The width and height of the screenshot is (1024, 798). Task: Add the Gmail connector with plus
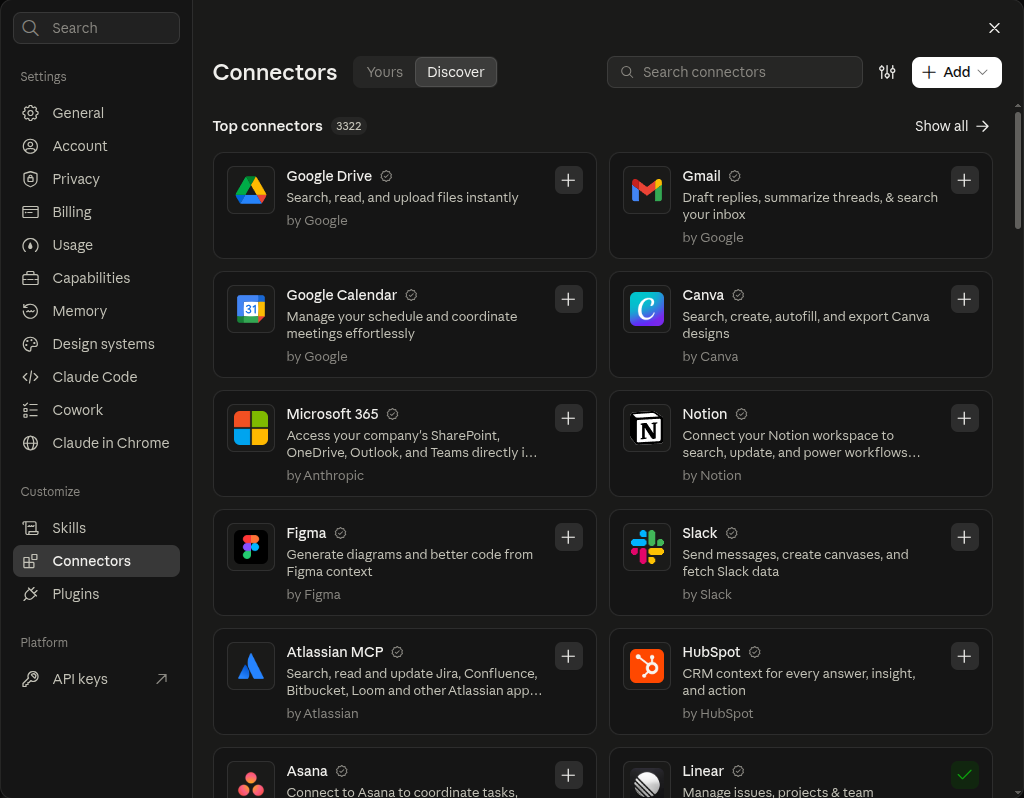(964, 180)
